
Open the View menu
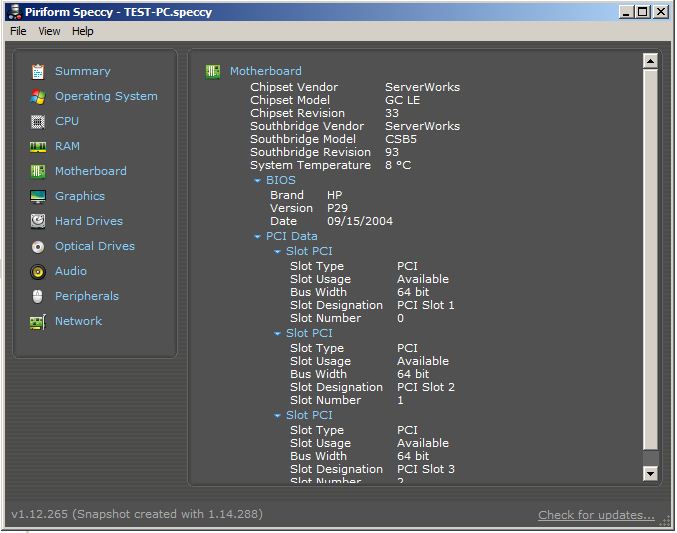[49, 31]
